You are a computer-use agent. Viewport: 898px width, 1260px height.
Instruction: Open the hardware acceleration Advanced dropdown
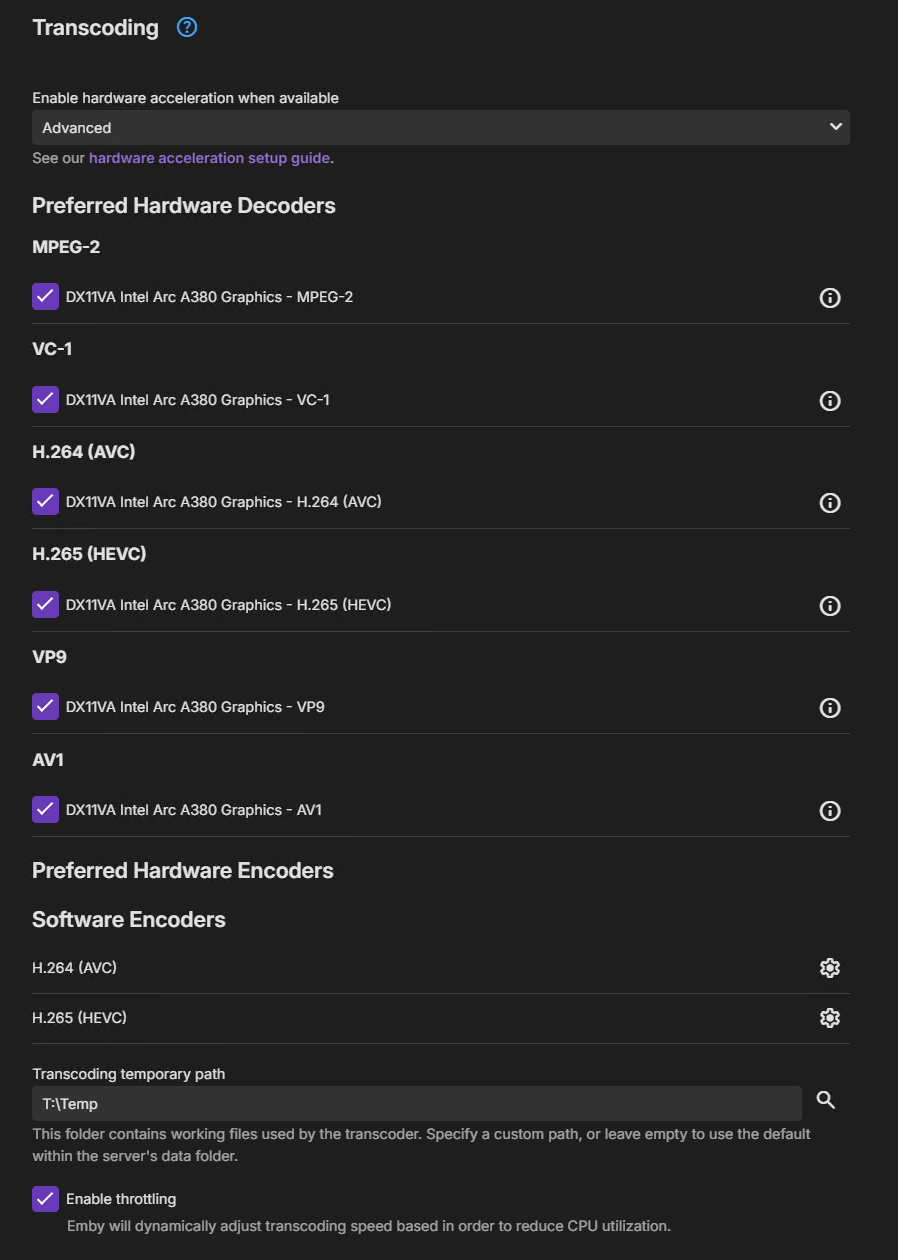441,128
